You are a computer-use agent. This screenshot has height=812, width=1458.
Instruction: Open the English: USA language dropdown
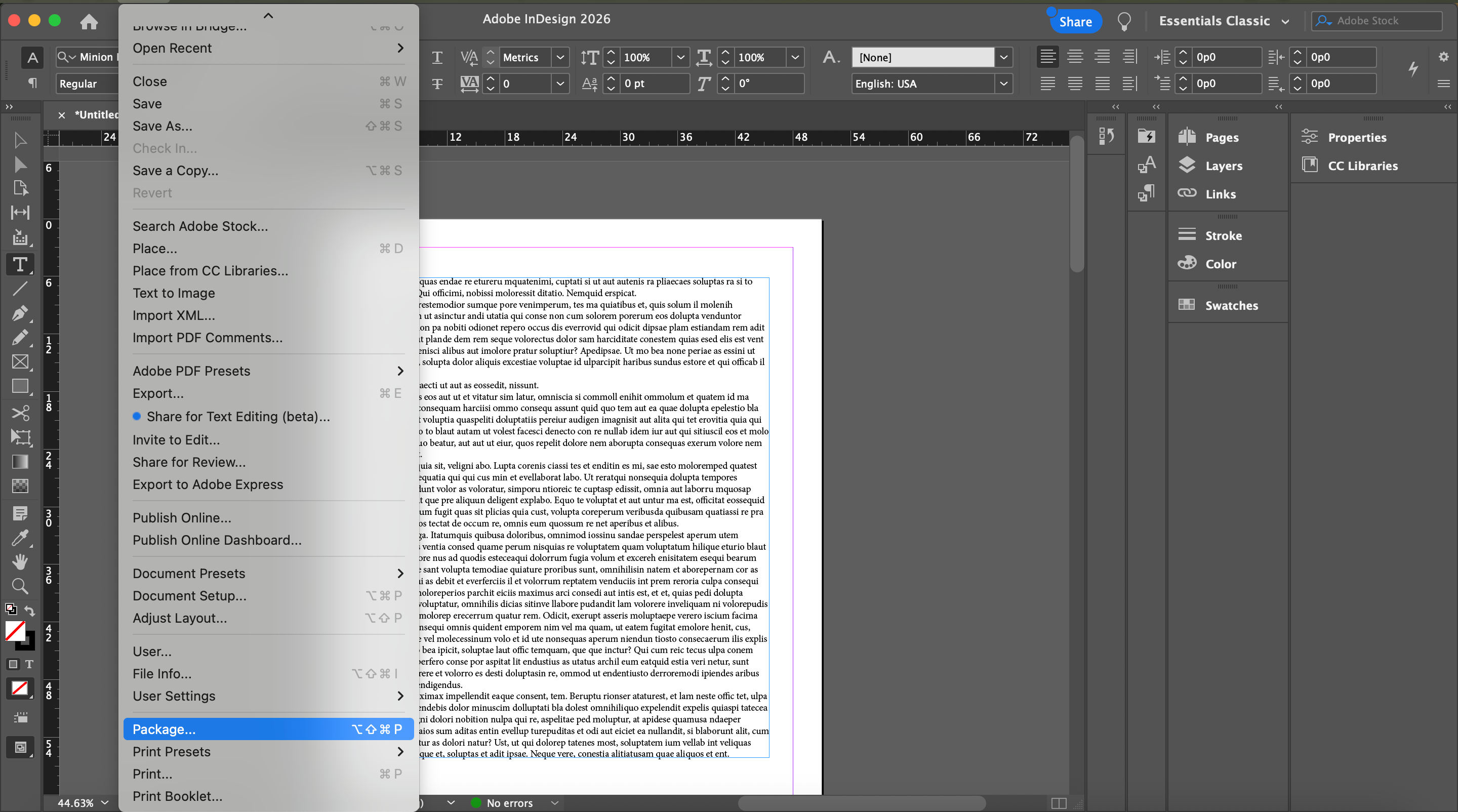pyautogui.click(x=1003, y=84)
